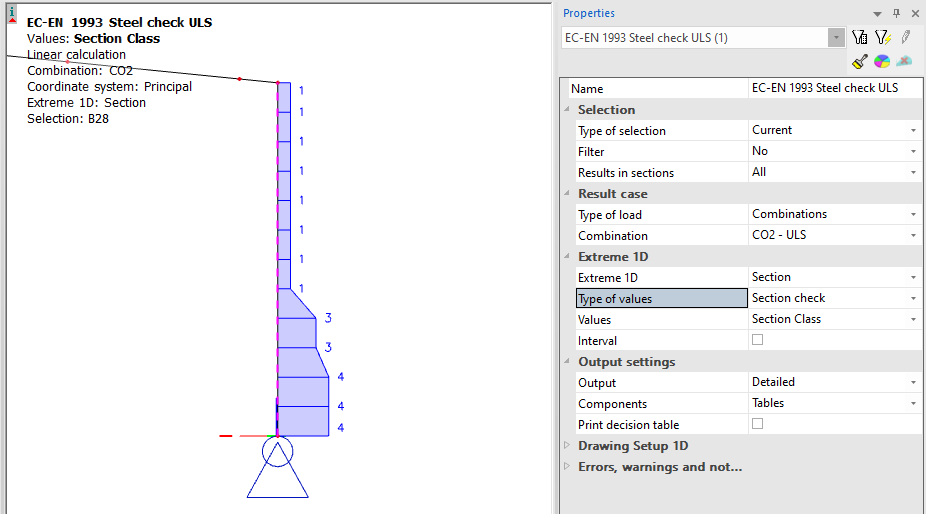The image size is (926, 514).
Task: Click the paintbrush properties painter icon
Action: pos(860,61)
